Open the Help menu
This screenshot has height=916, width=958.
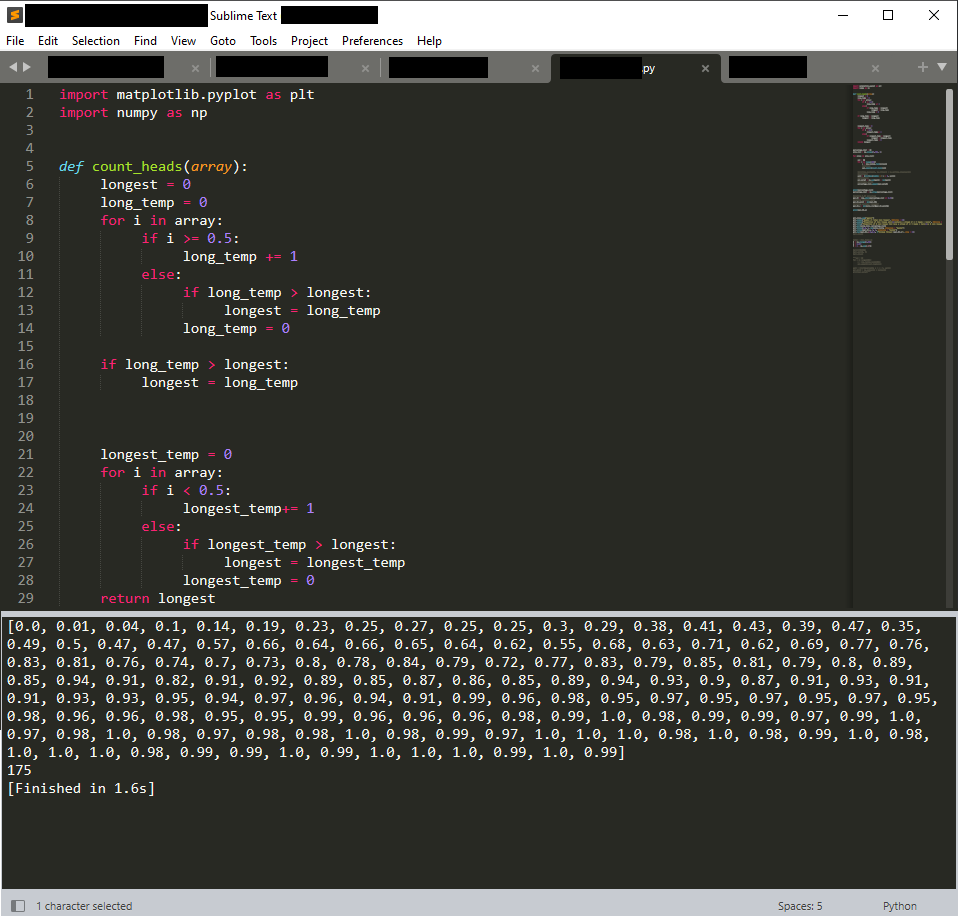click(x=430, y=41)
